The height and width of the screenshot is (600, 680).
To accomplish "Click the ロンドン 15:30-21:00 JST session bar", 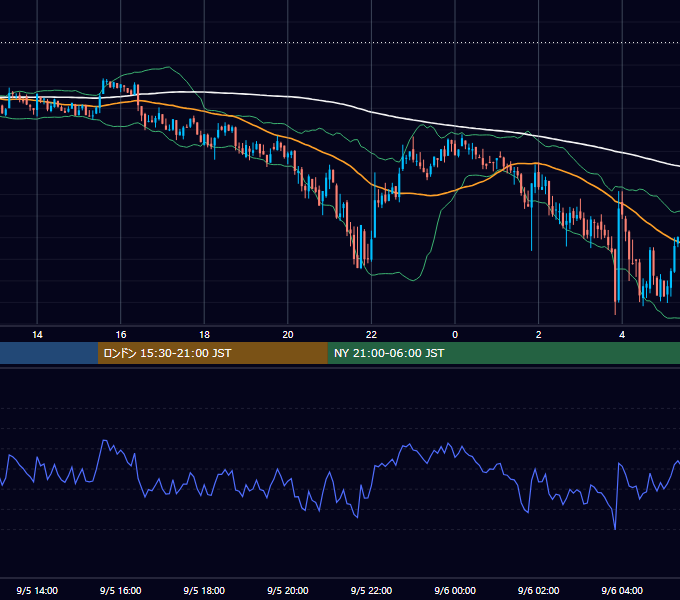I will (212, 353).
